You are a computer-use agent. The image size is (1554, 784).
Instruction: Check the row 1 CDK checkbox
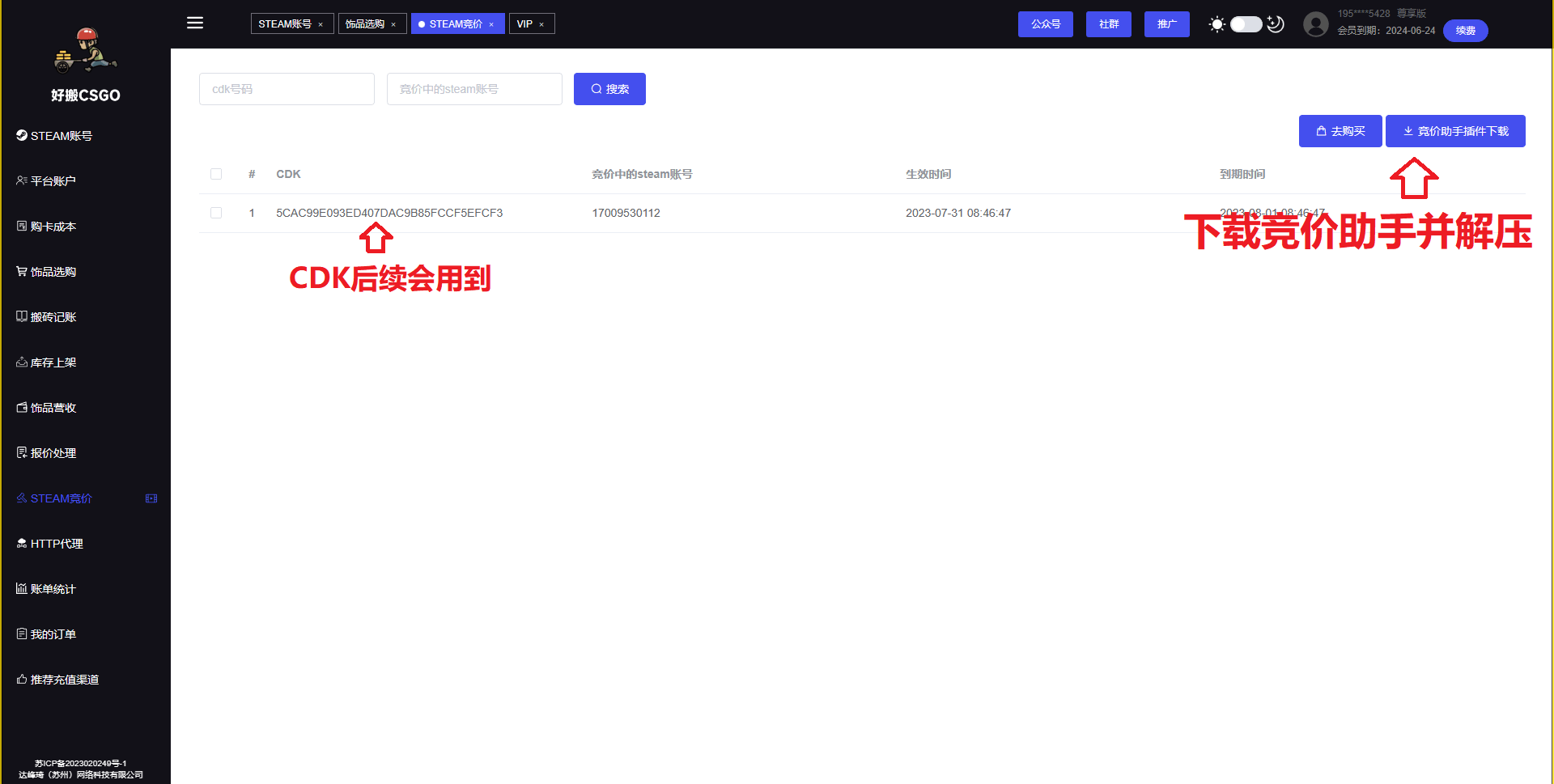(216, 213)
